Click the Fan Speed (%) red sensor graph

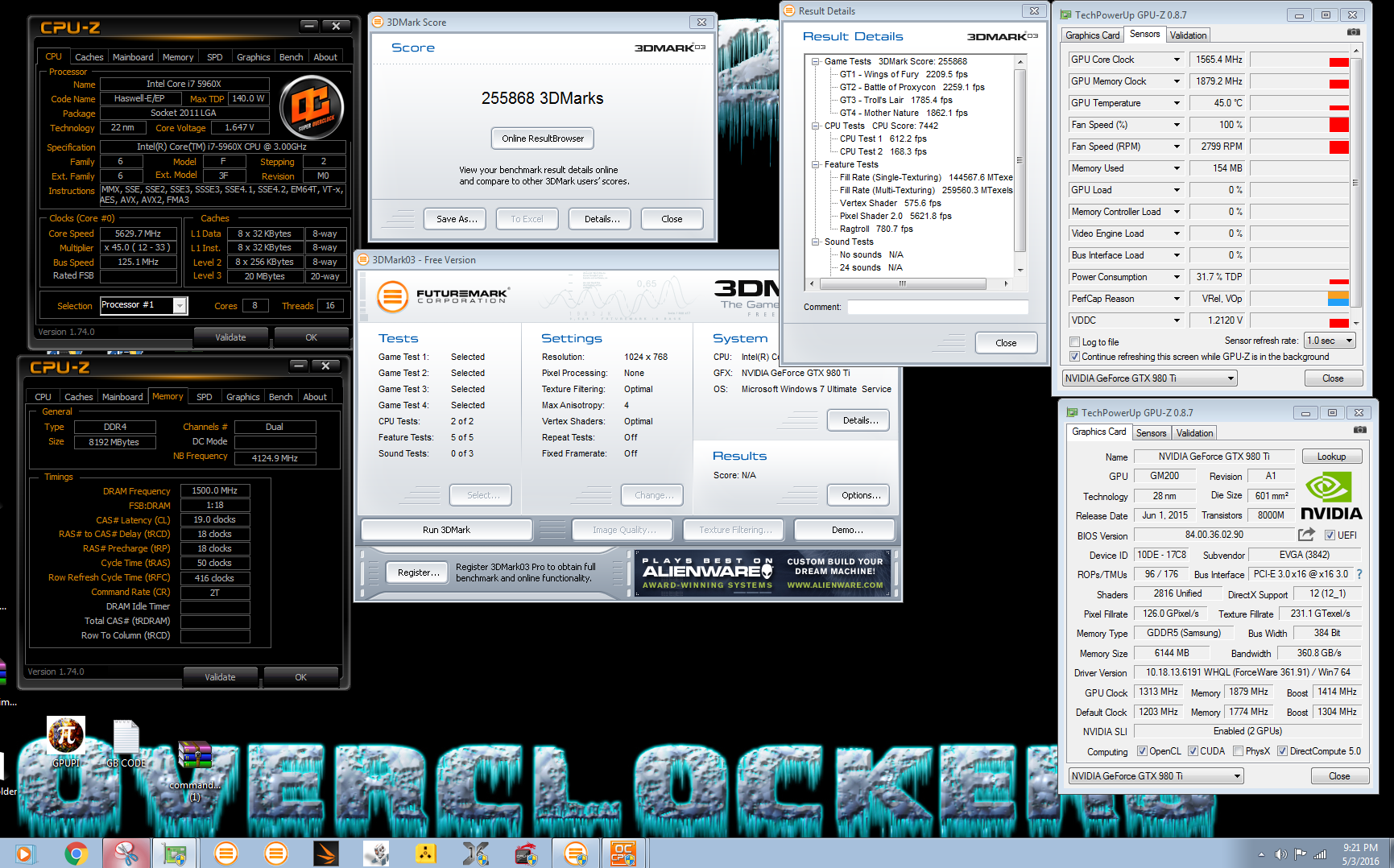point(1299,125)
